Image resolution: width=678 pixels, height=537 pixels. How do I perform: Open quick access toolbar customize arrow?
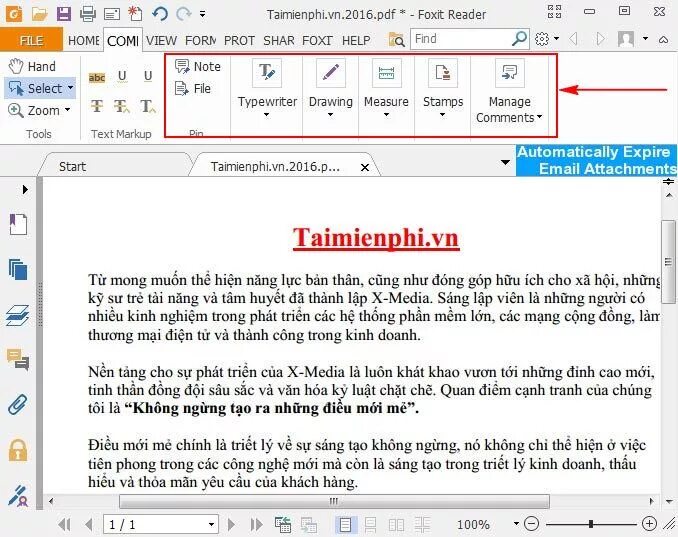(x=202, y=14)
